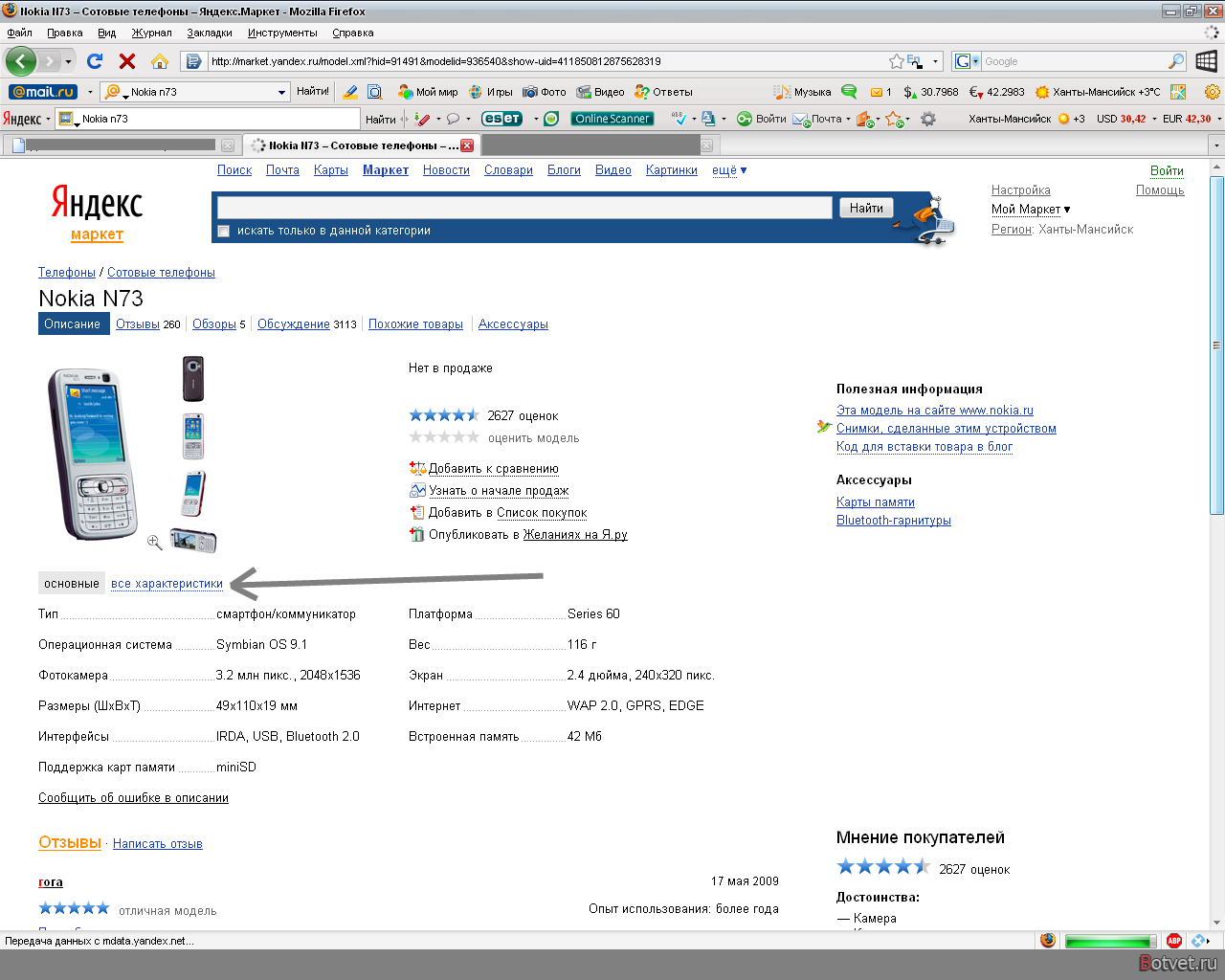Close the Nokia N73 browser tab
Screen dimensions: 1225x980
tap(467, 145)
